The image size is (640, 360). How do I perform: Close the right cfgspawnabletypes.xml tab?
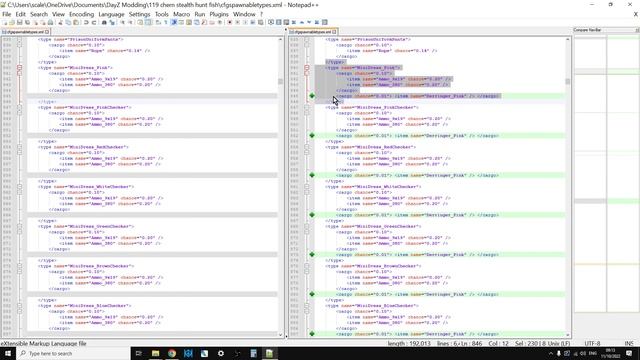click(335, 31)
